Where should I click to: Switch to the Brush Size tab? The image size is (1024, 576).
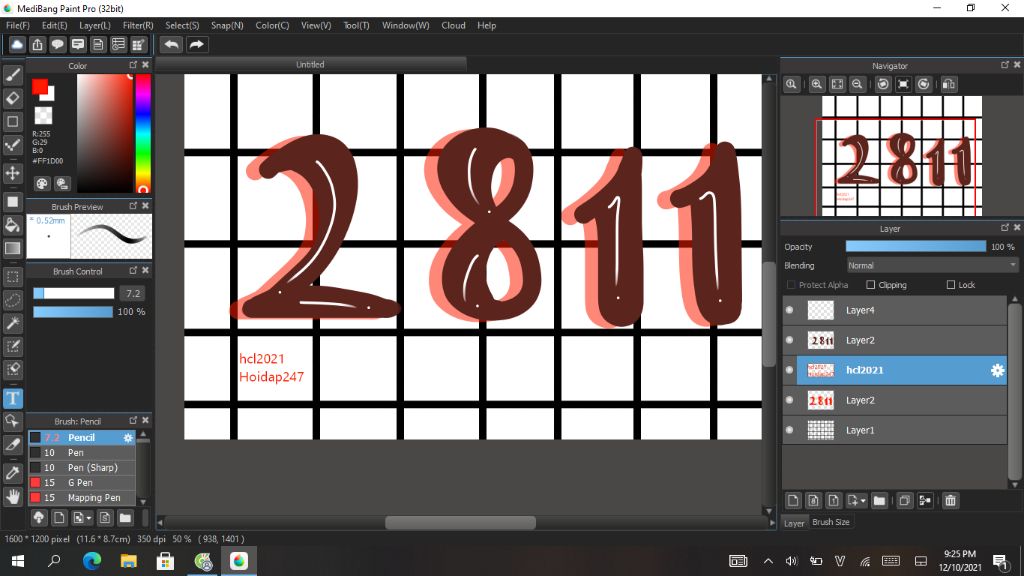[x=831, y=522]
